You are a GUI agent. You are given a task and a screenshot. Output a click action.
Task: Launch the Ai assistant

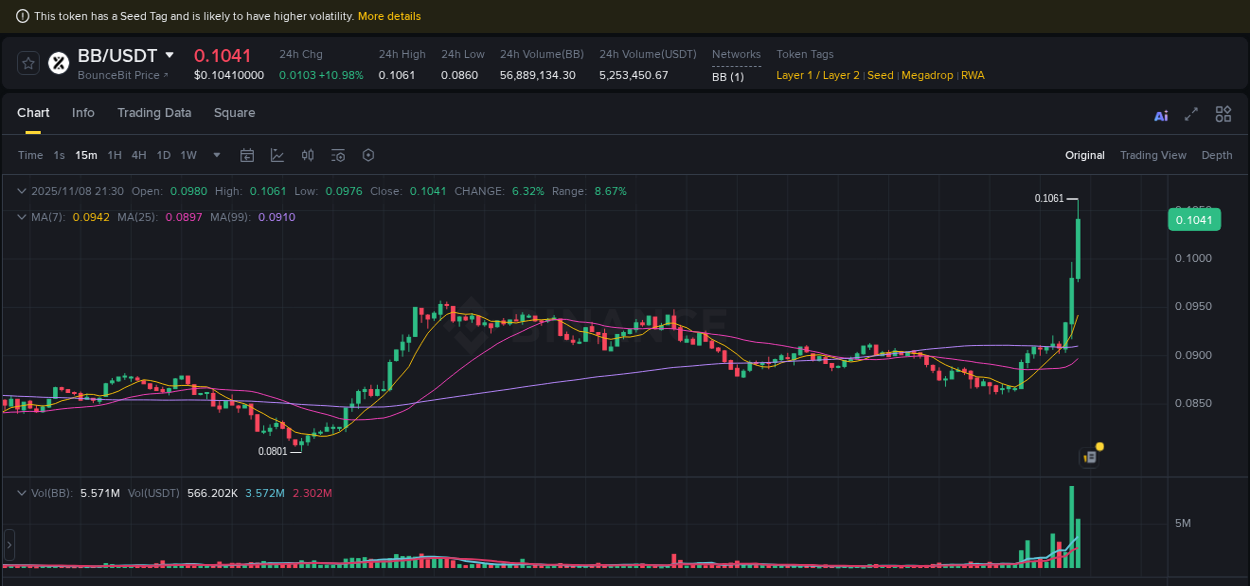1160,114
